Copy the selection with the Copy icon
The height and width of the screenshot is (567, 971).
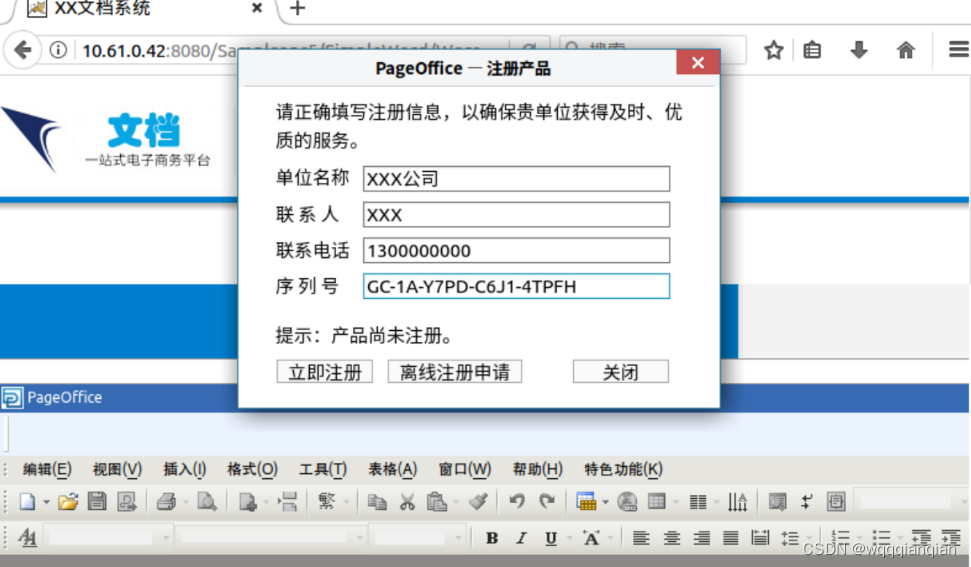[x=377, y=501]
